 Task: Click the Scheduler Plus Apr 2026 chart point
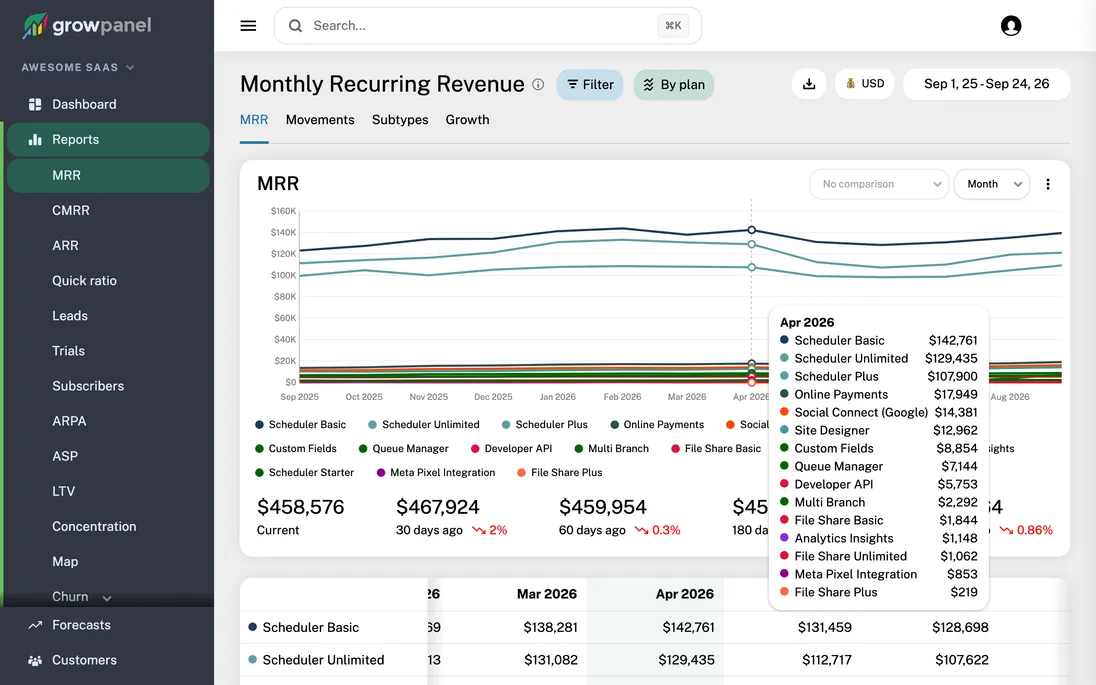(751, 267)
